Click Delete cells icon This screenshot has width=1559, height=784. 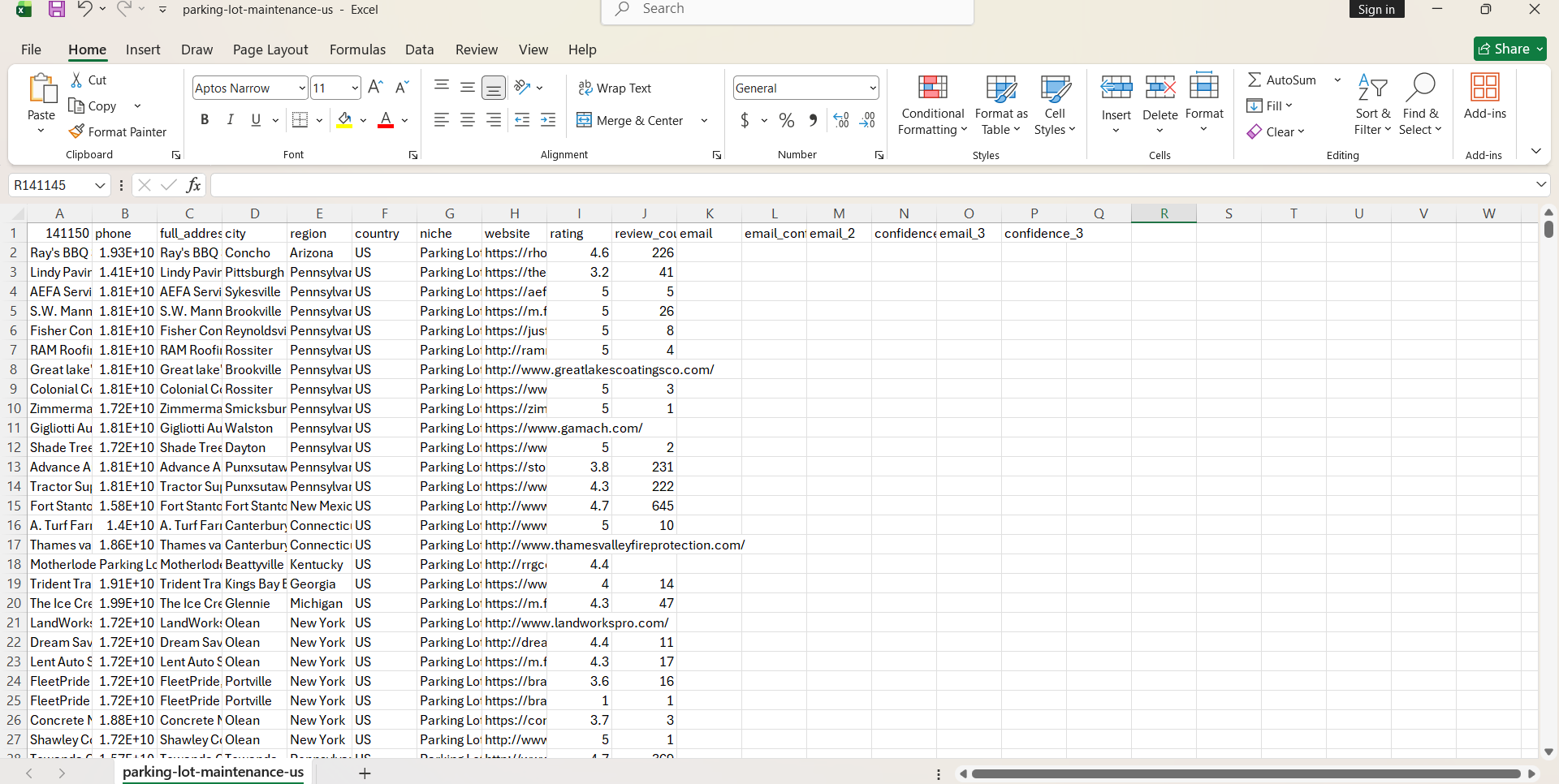[x=1160, y=87]
